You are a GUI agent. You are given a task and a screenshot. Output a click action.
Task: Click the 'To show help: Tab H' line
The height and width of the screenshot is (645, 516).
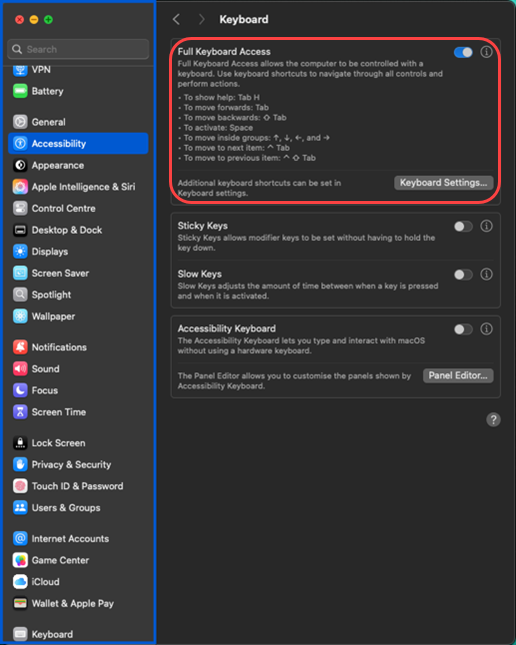[x=221, y=97]
